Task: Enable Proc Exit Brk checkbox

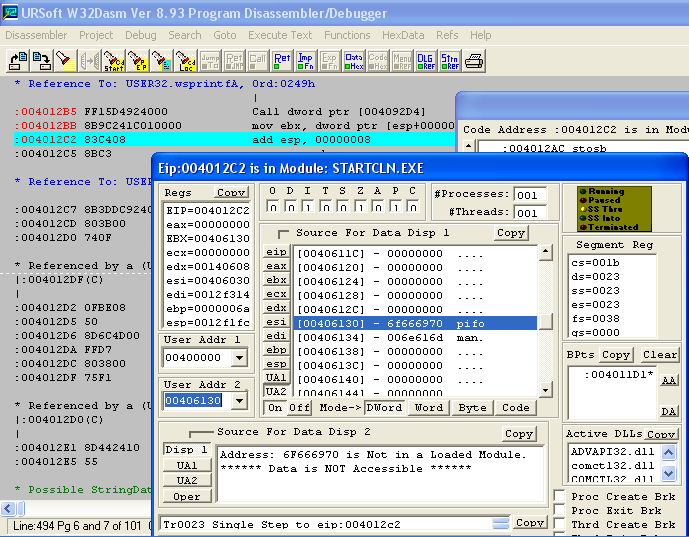Action: (x=559, y=510)
